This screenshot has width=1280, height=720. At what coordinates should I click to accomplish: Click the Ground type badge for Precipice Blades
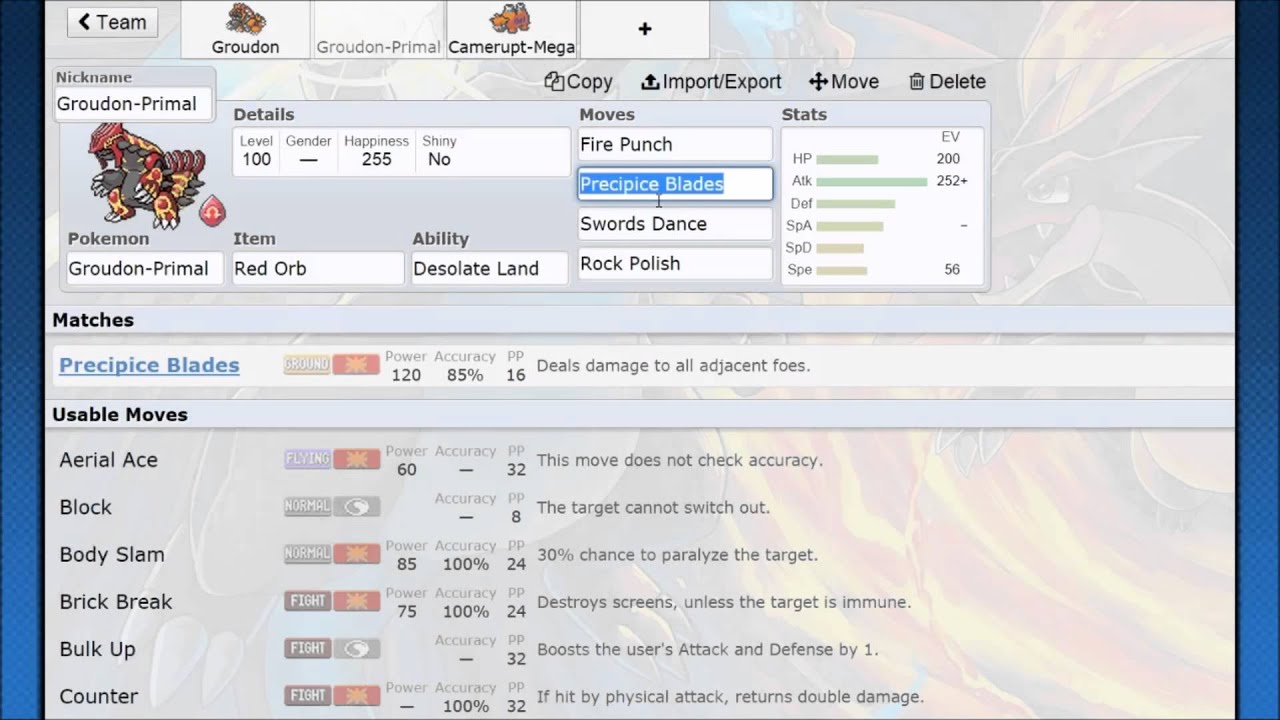(307, 365)
